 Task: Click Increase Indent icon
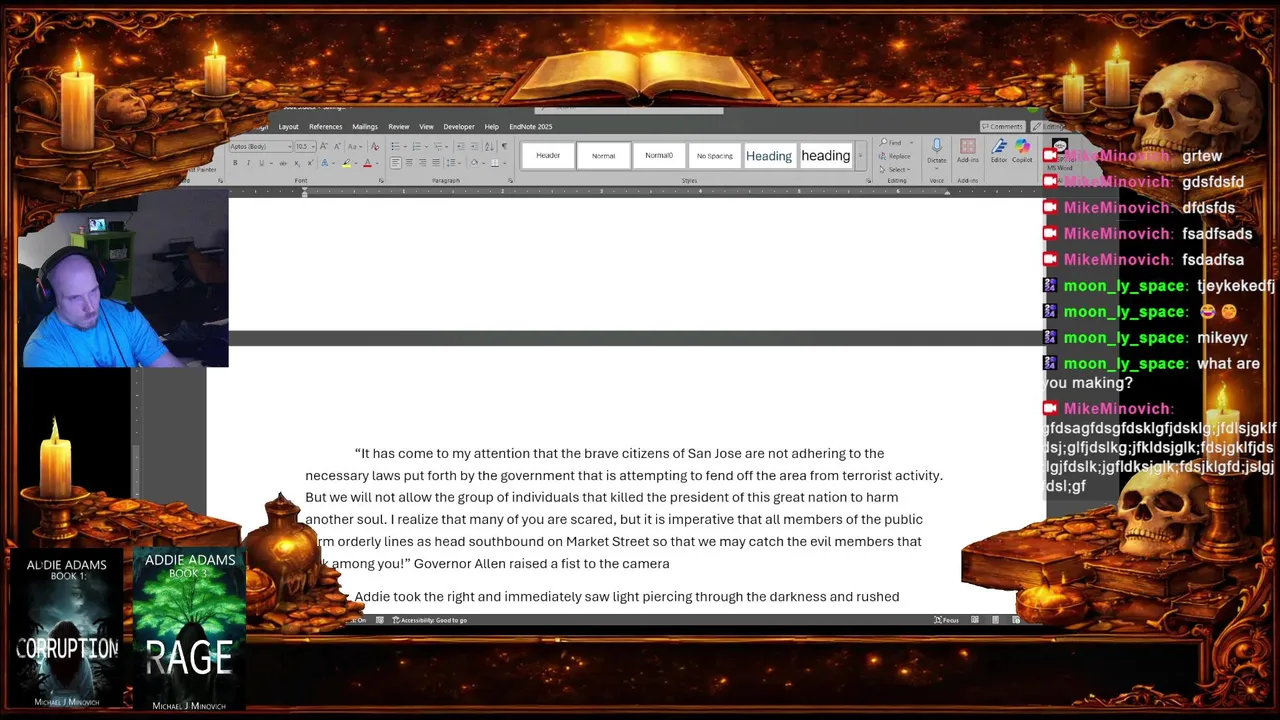(474, 146)
